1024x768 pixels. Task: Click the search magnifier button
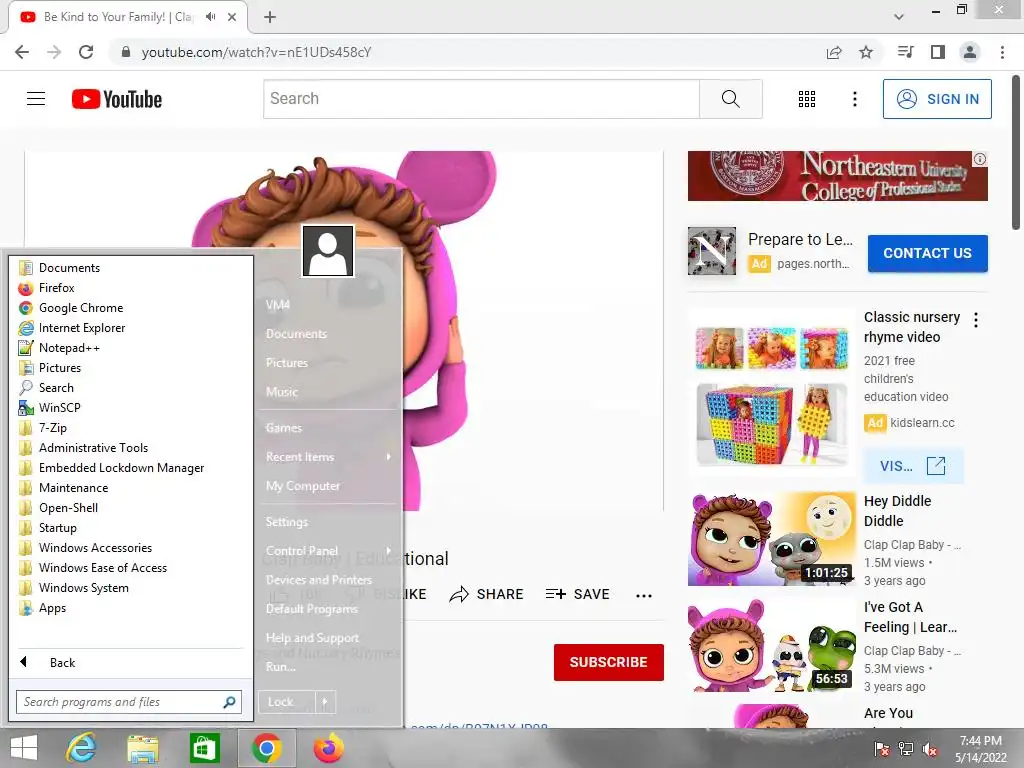(731, 99)
